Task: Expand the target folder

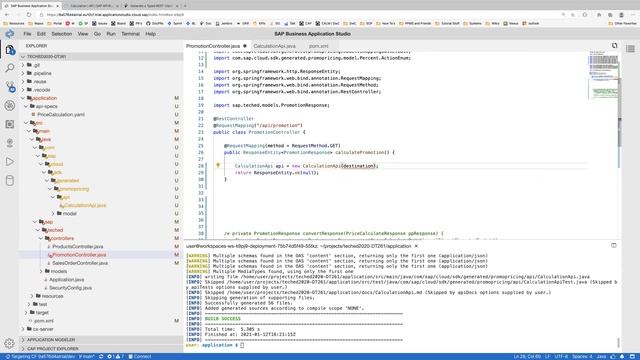Action: click(x=26, y=312)
